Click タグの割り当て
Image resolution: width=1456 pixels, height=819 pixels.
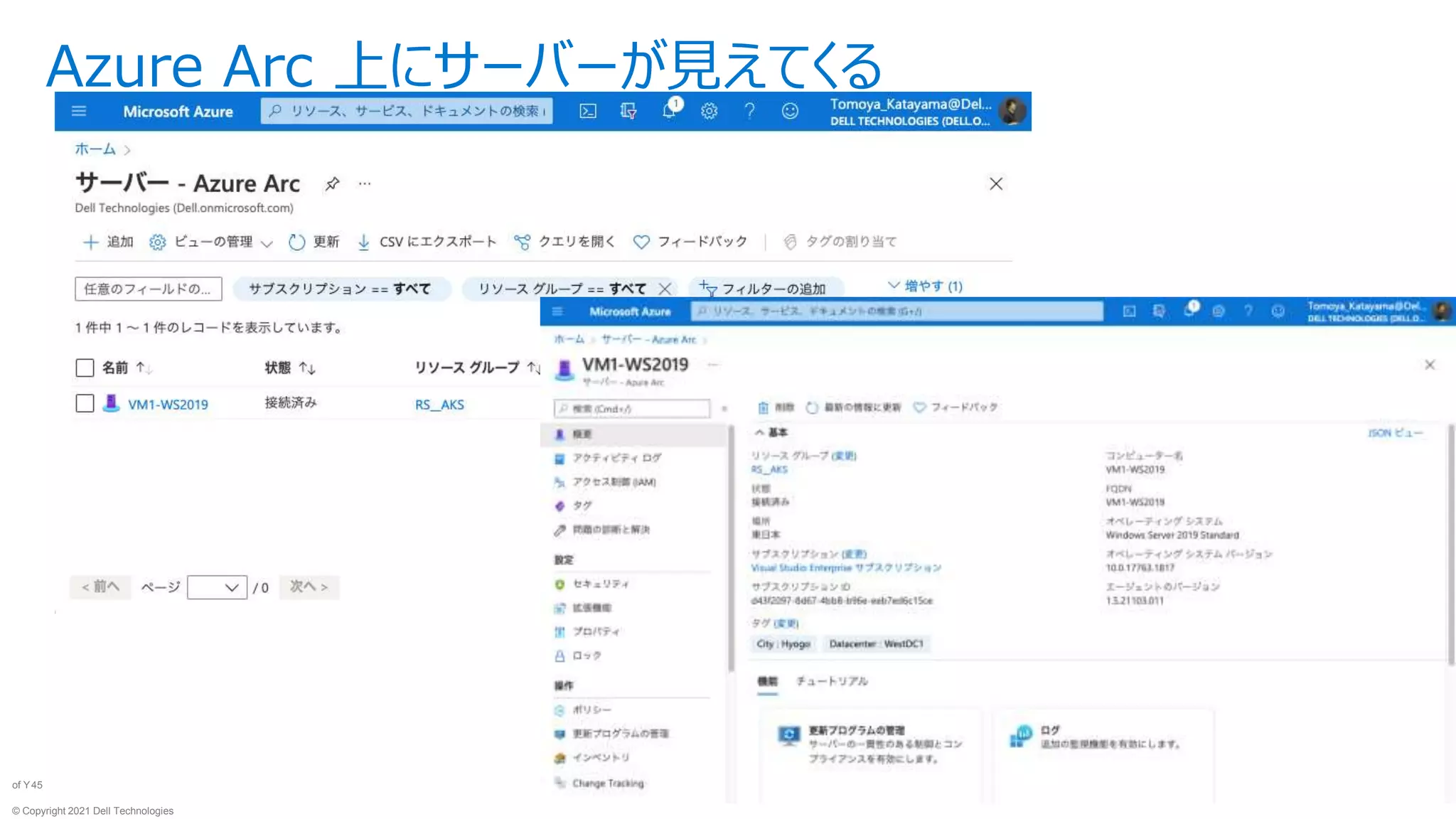tap(840, 242)
